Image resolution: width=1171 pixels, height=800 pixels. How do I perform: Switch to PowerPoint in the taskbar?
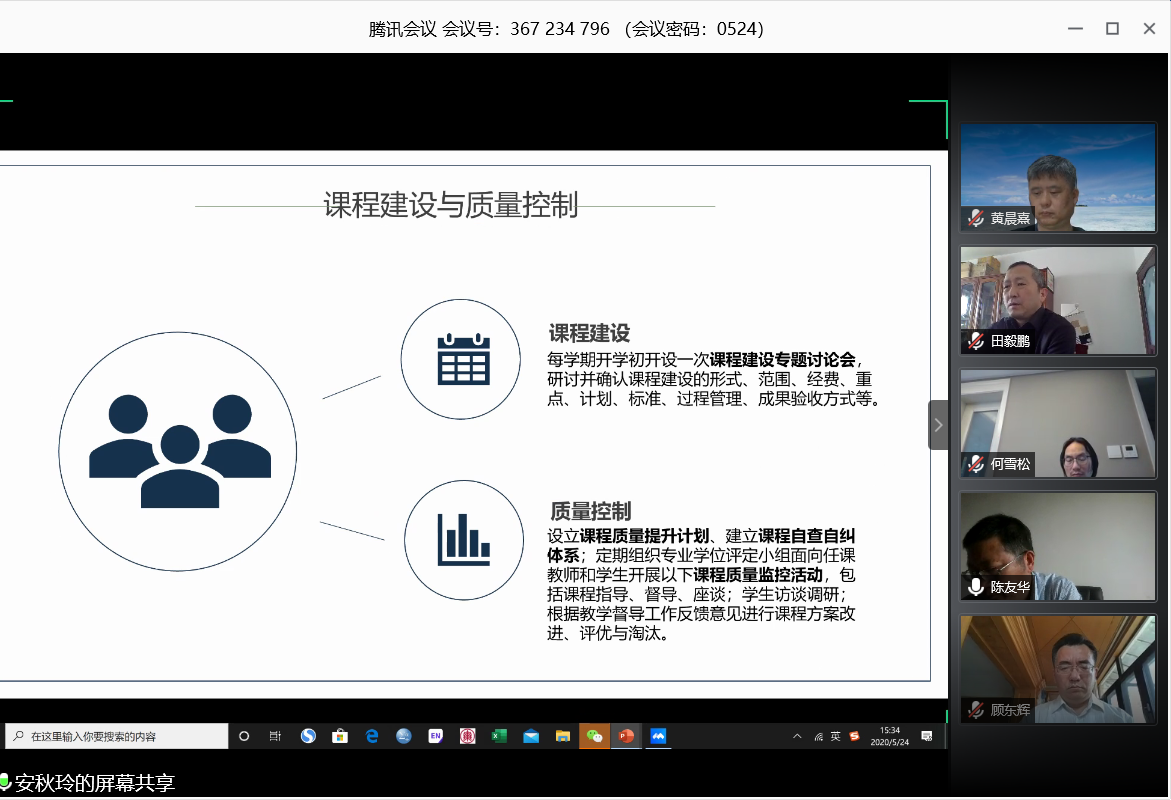pyautogui.click(x=626, y=736)
